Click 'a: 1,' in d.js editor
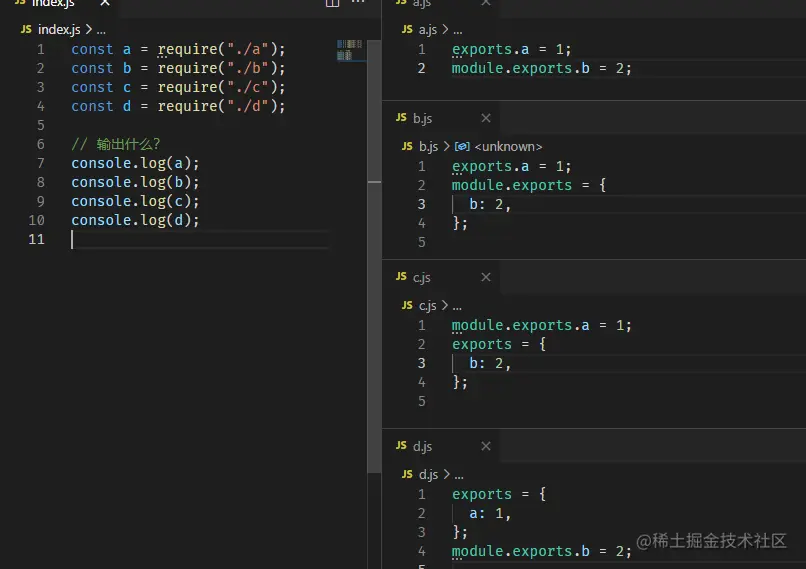The height and width of the screenshot is (569, 806). [490, 513]
